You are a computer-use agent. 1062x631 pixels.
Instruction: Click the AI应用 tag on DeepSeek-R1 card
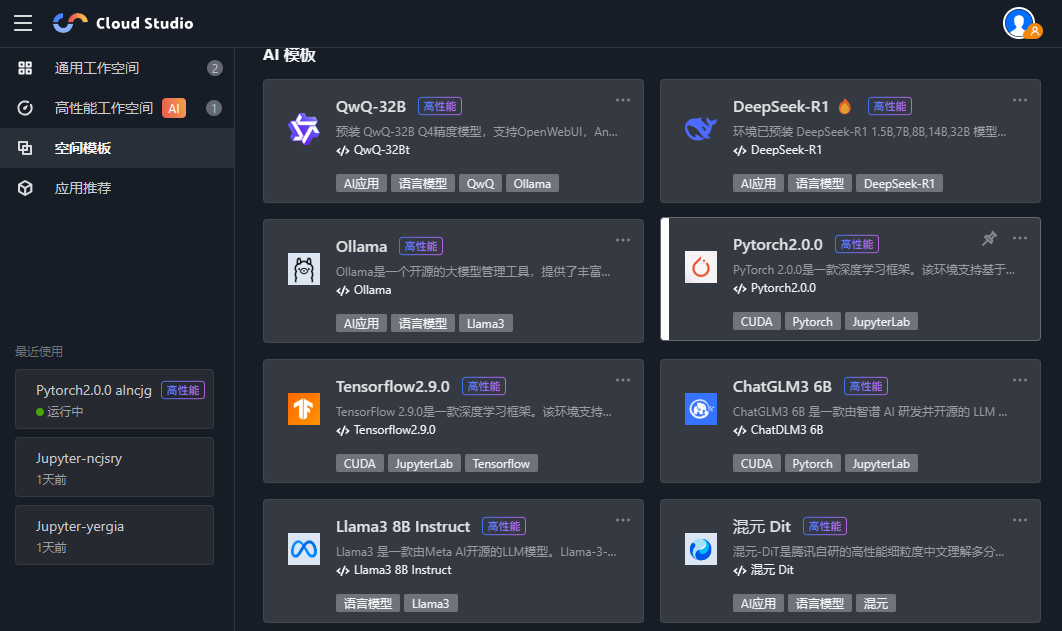coord(758,183)
